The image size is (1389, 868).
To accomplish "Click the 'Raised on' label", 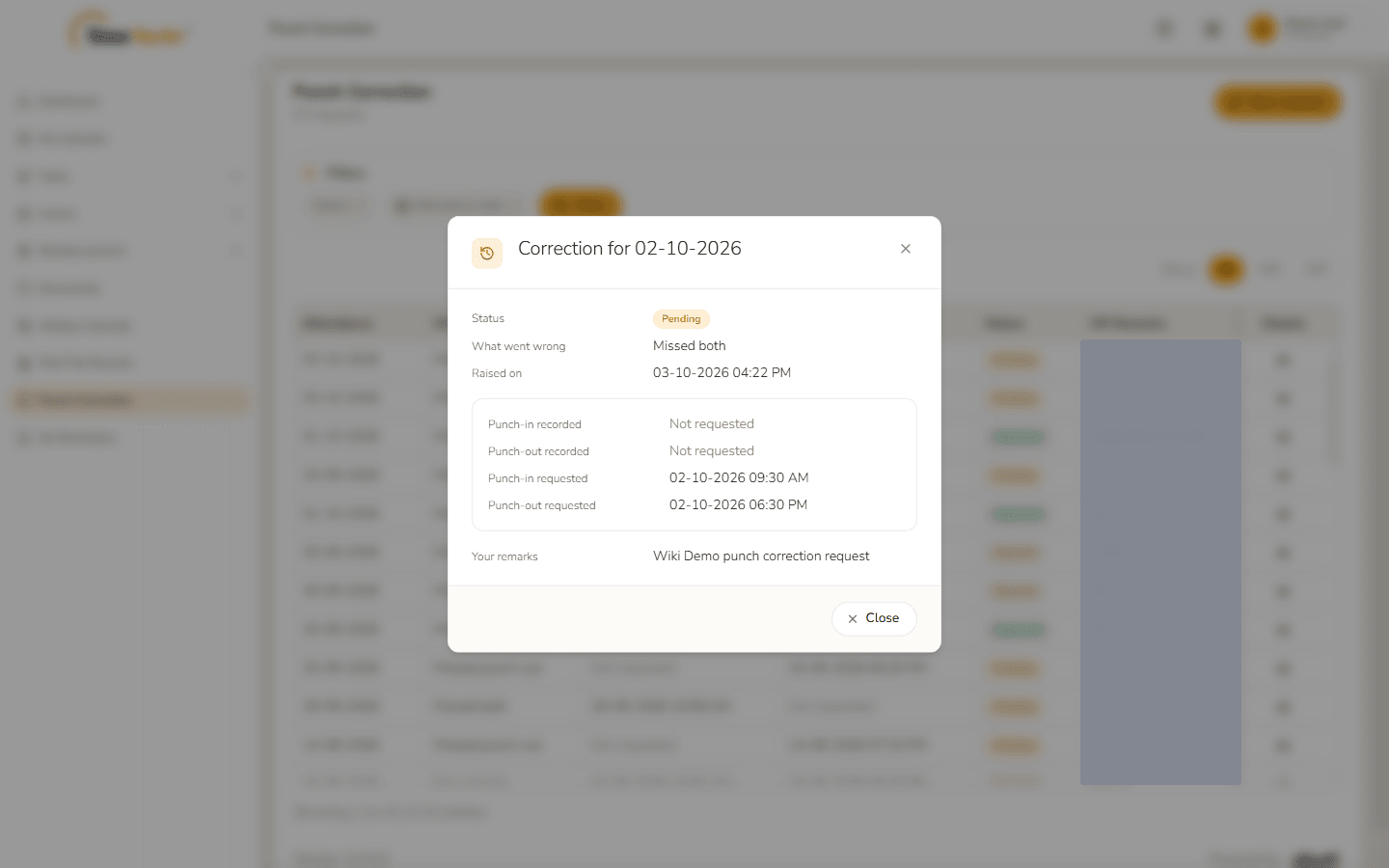I will tap(497, 373).
